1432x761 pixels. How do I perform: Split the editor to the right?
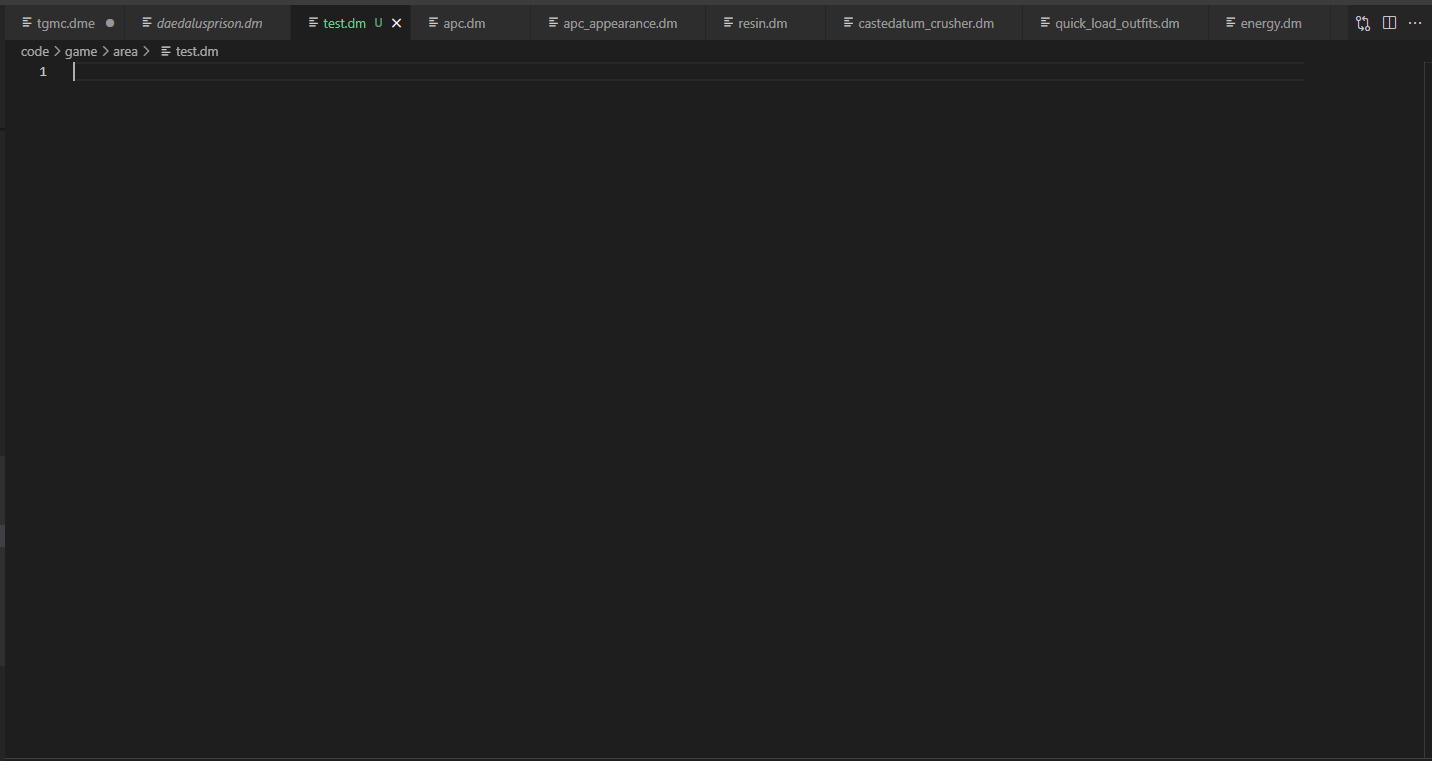point(1389,23)
